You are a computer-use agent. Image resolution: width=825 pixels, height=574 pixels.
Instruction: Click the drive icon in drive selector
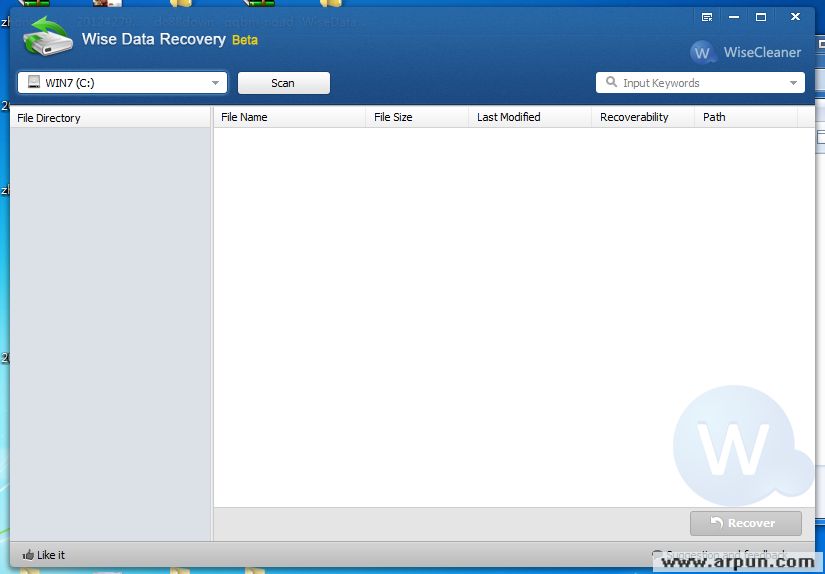(34, 82)
